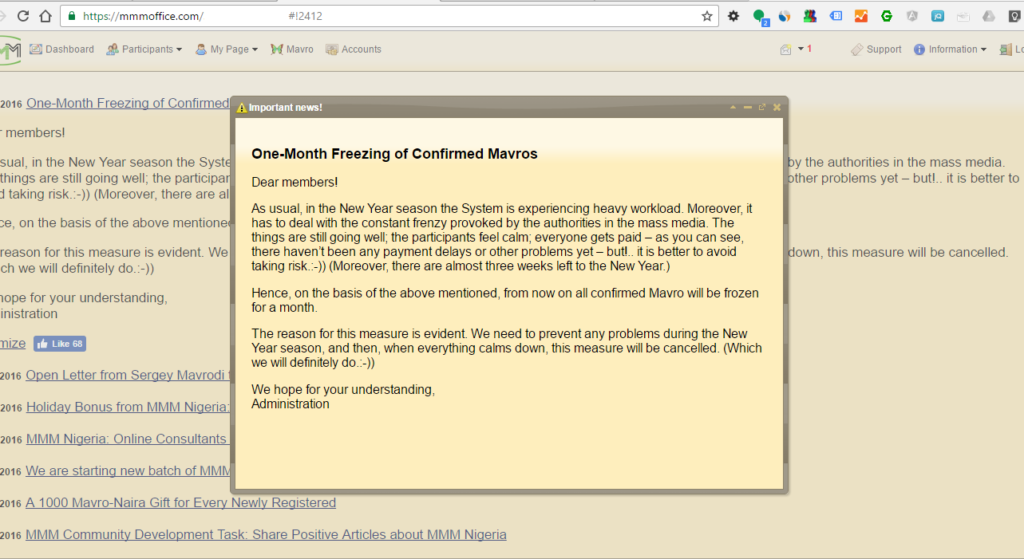Image resolution: width=1024 pixels, height=559 pixels.
Task: Go to the browser home page
Action: coord(45,16)
